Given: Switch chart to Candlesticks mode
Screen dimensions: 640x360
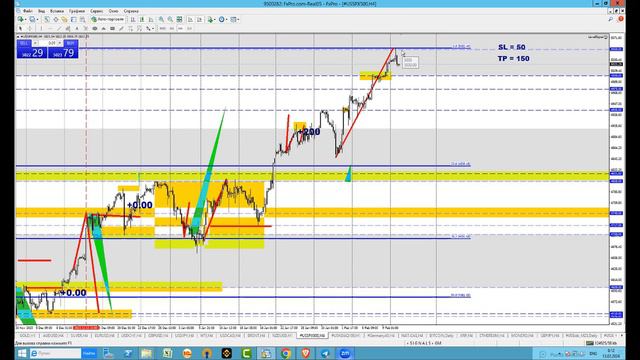Looking at the screenshot, I should click(142, 19).
